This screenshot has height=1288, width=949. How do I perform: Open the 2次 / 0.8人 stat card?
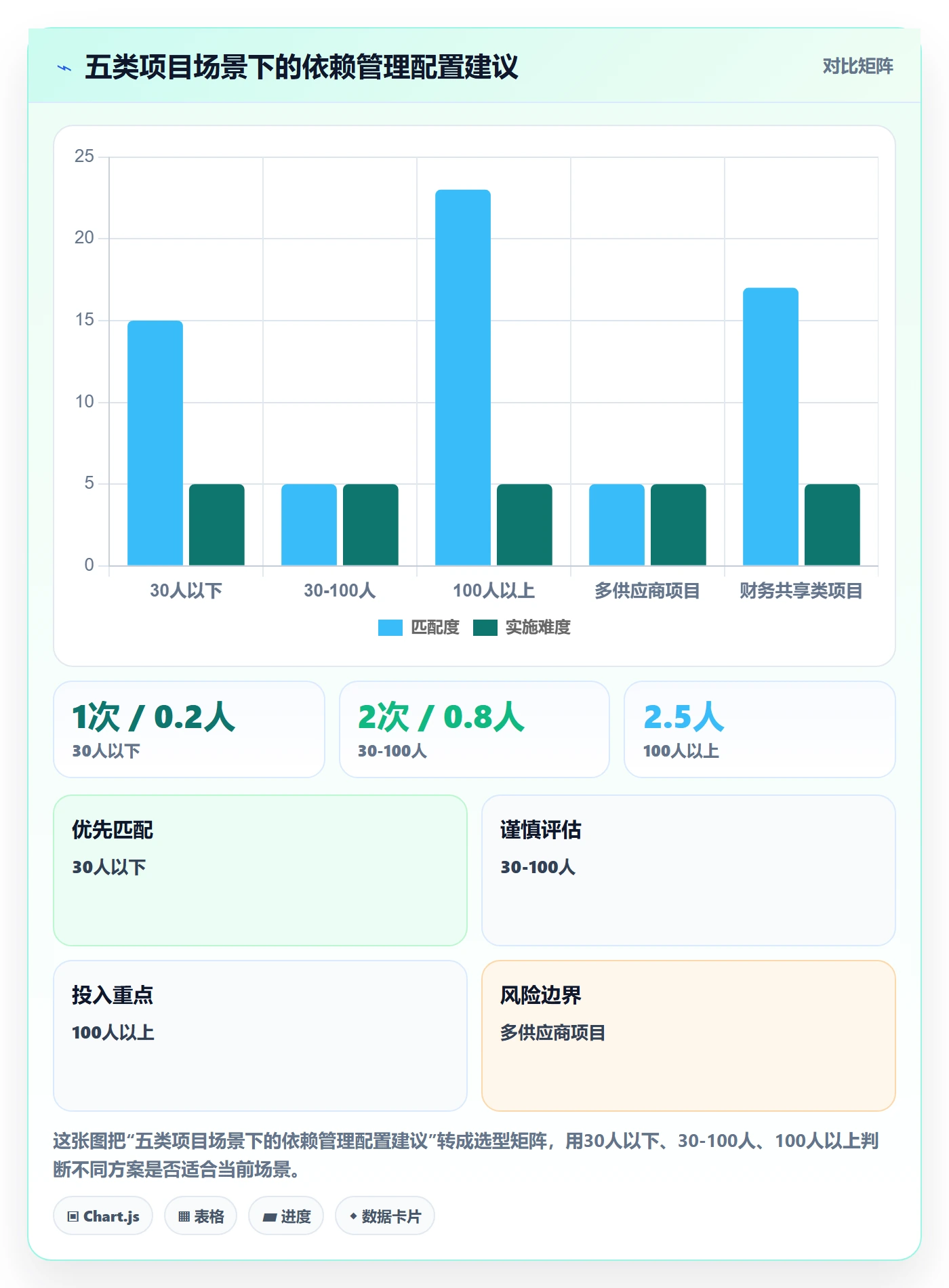474,729
